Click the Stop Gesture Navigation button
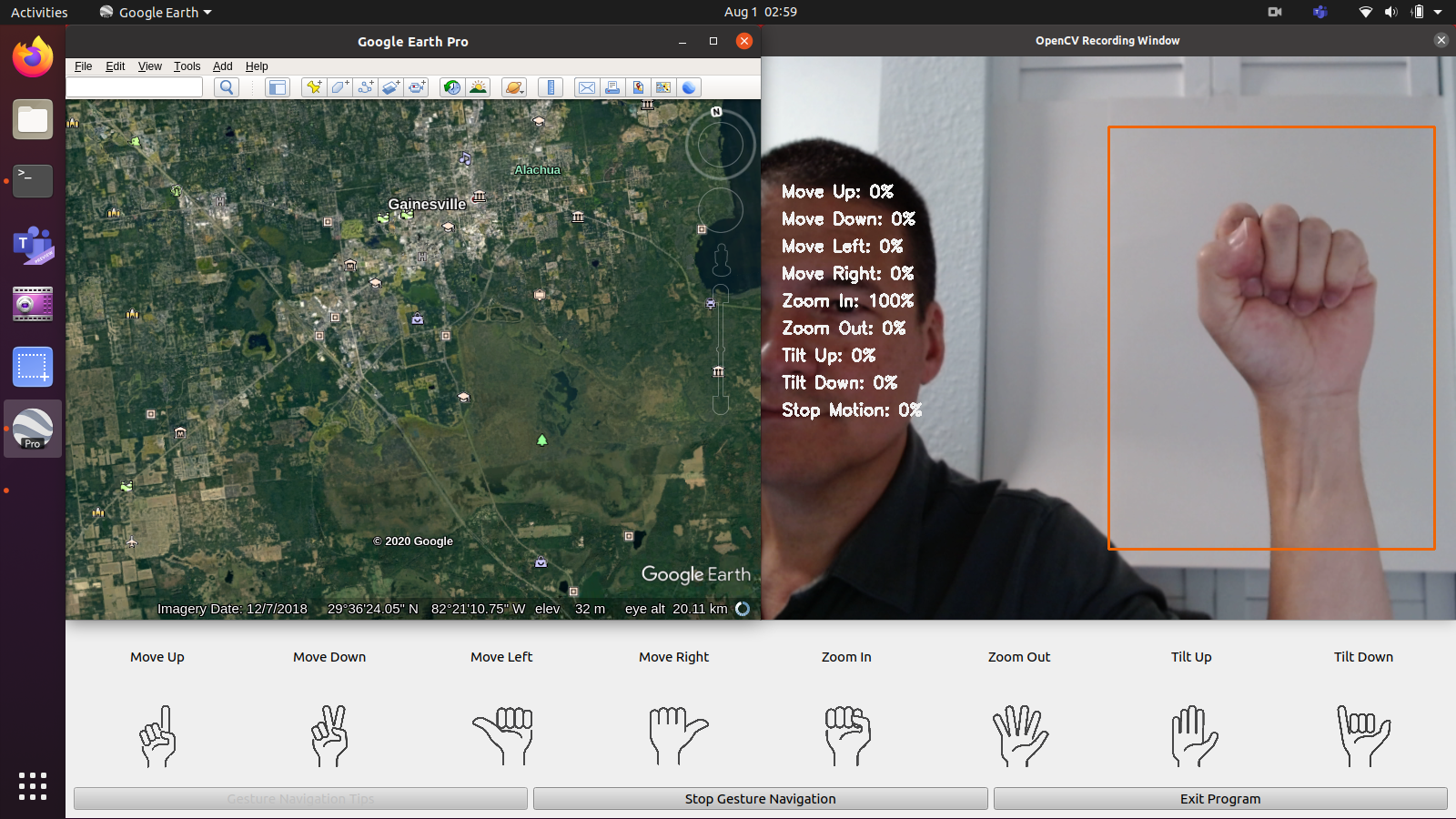1456x819 pixels. click(761, 799)
